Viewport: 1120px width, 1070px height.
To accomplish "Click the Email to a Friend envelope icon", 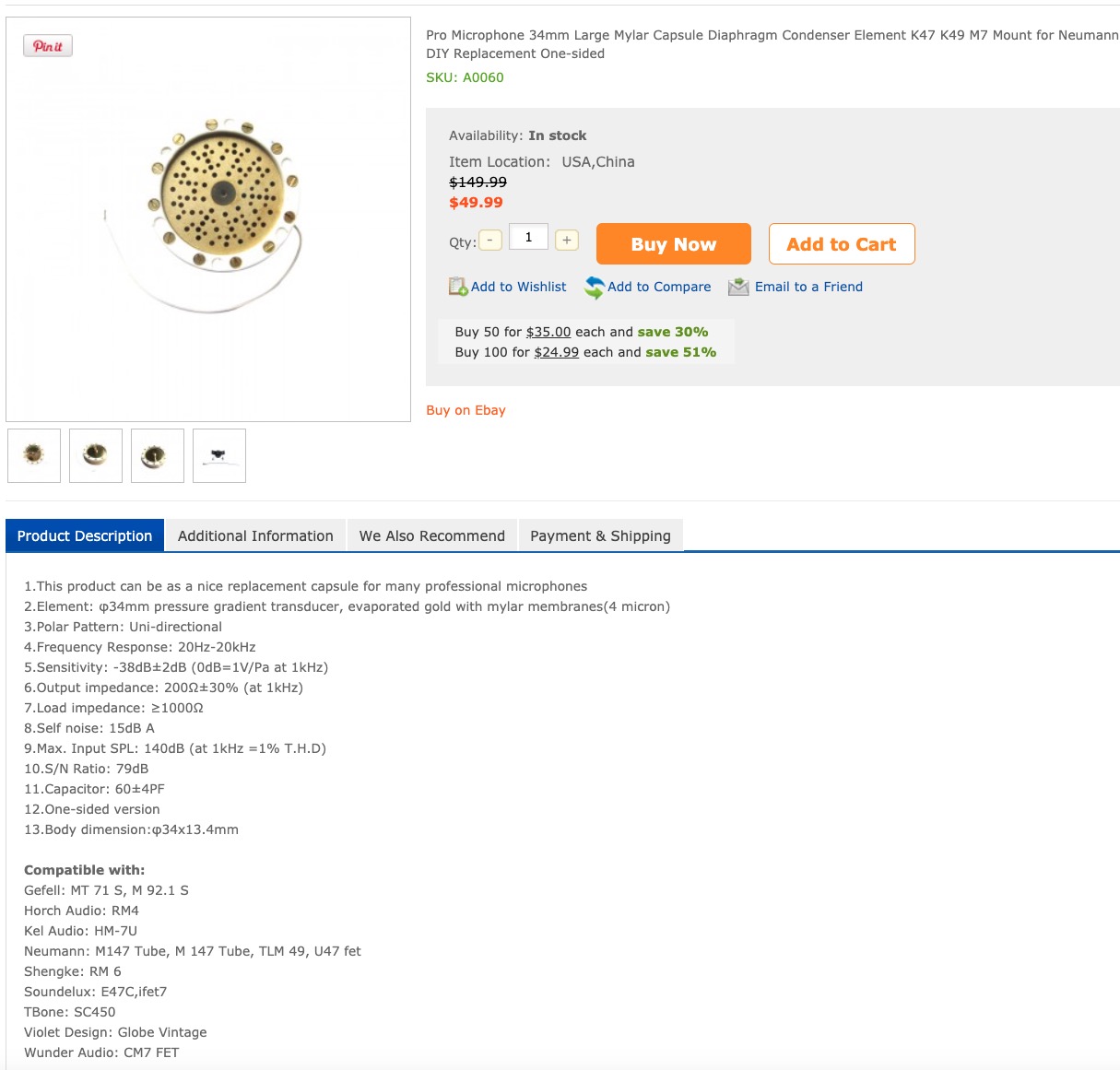I will 738,287.
